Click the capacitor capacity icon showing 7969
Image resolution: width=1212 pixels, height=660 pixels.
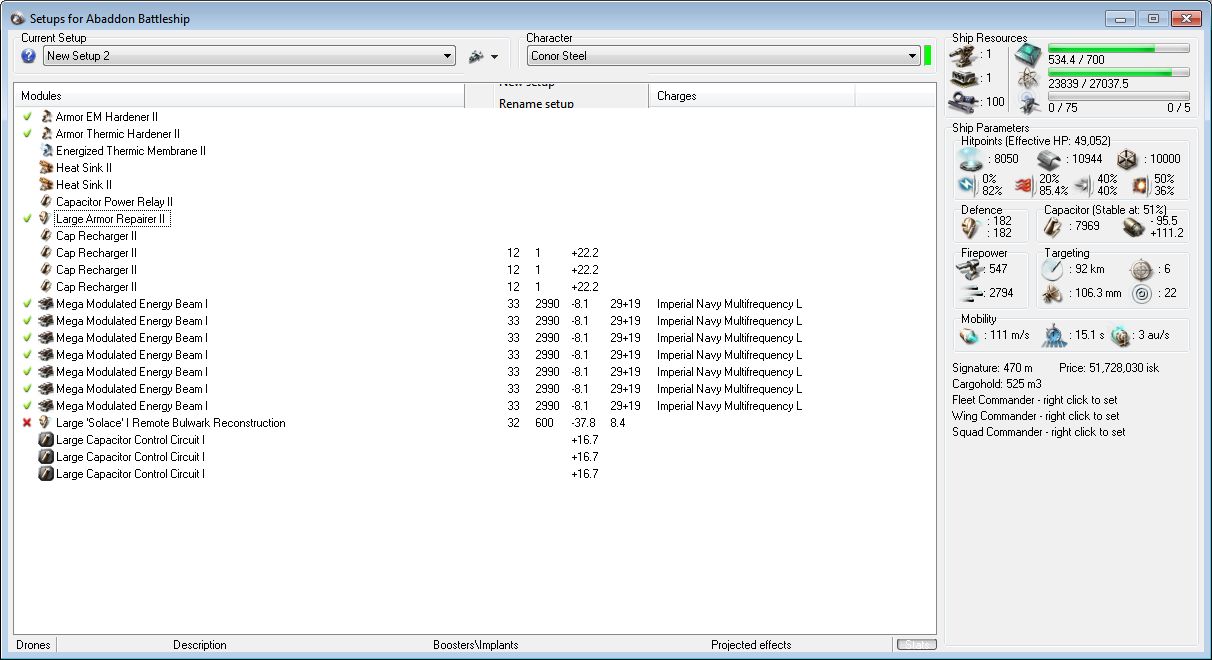pyautogui.click(x=1053, y=227)
